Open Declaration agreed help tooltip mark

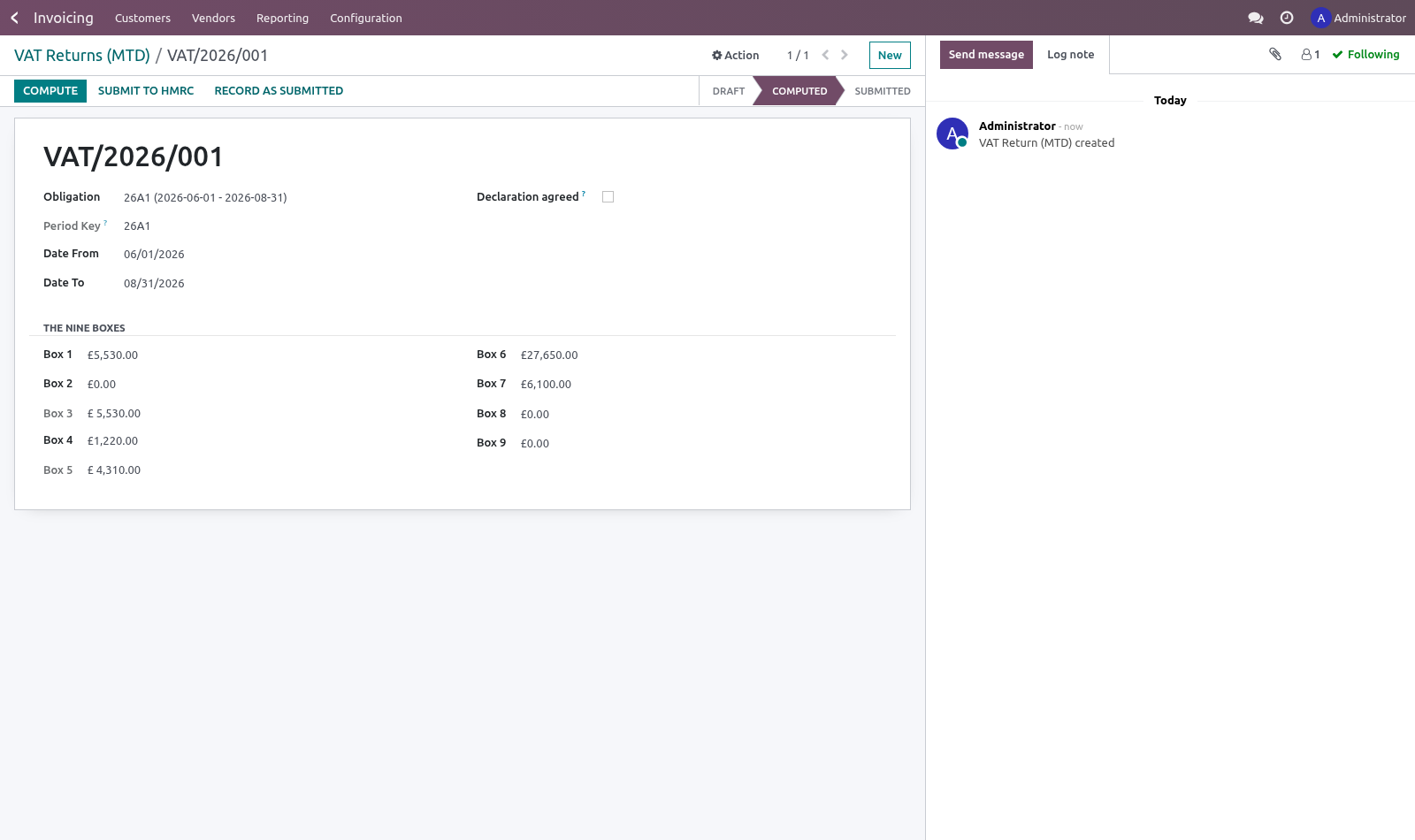tap(584, 194)
